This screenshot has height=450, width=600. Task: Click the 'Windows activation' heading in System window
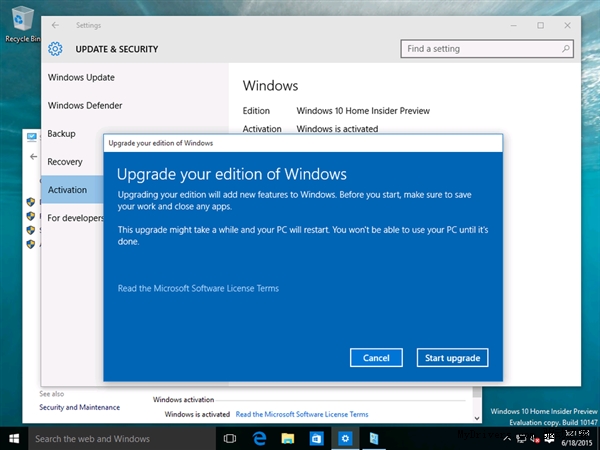click(x=183, y=399)
